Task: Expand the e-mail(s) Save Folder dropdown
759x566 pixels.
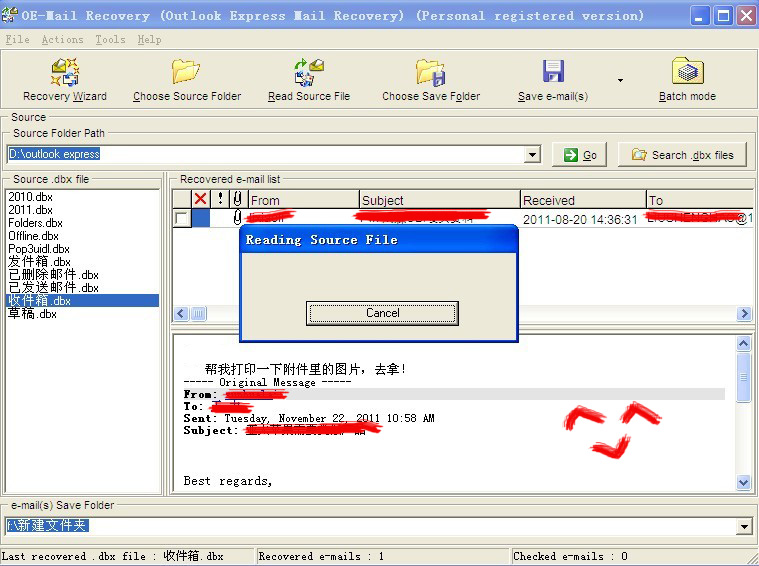Action: pyautogui.click(x=744, y=526)
